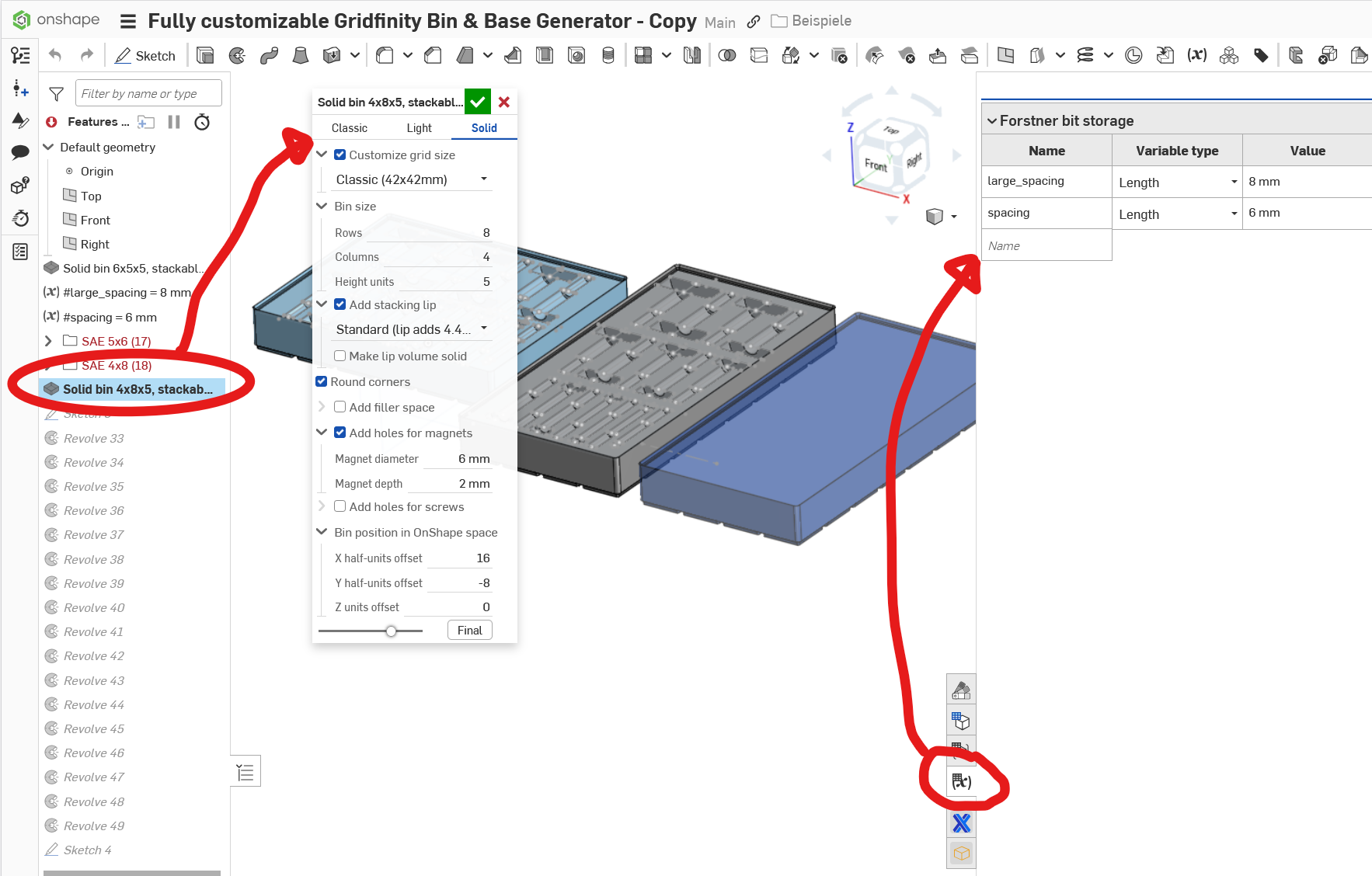Image resolution: width=1372 pixels, height=876 pixels.
Task: Click the Undo arrow in the toolbar
Action: click(x=54, y=55)
